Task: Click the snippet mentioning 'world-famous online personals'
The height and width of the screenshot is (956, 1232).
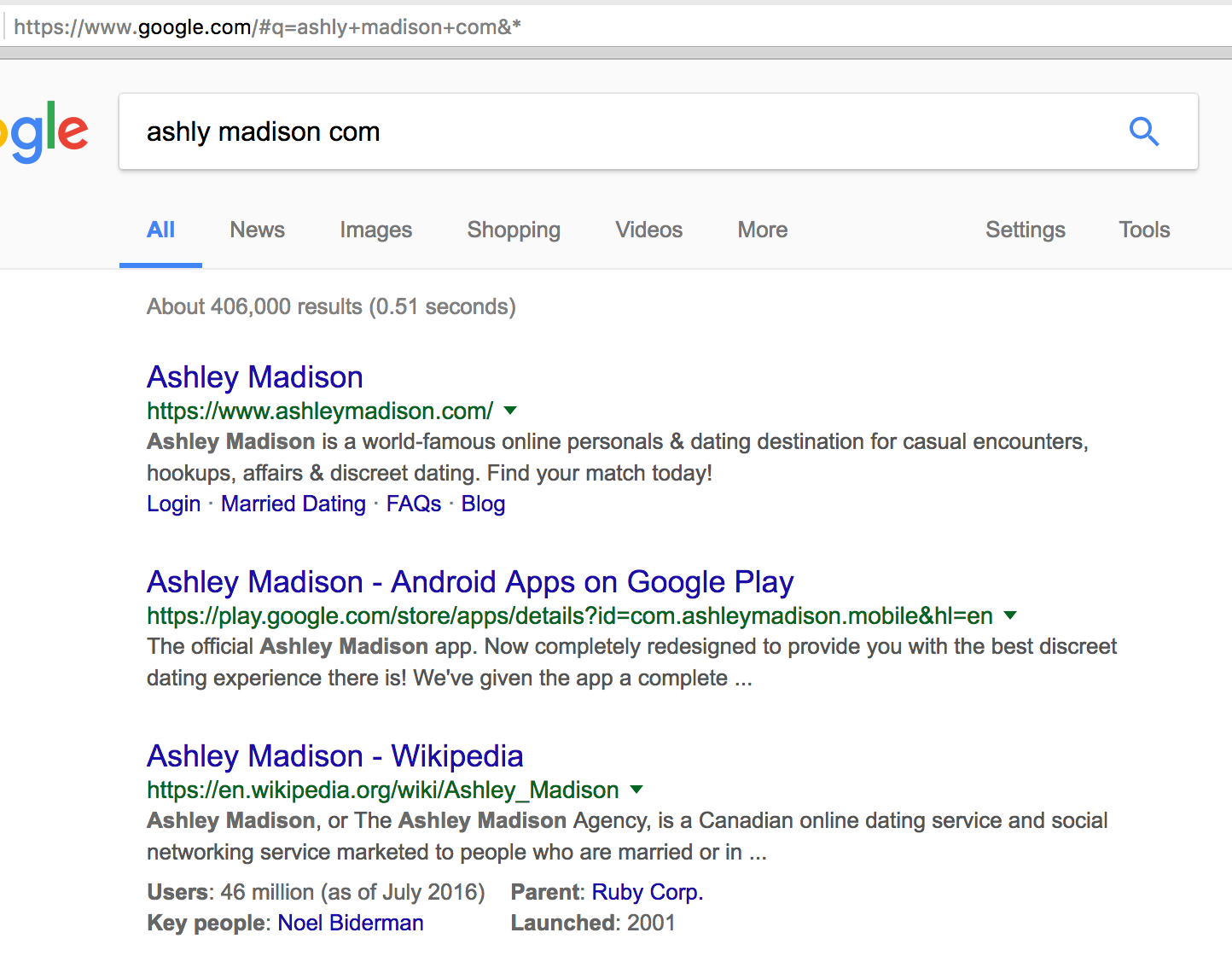Action: click(x=618, y=458)
